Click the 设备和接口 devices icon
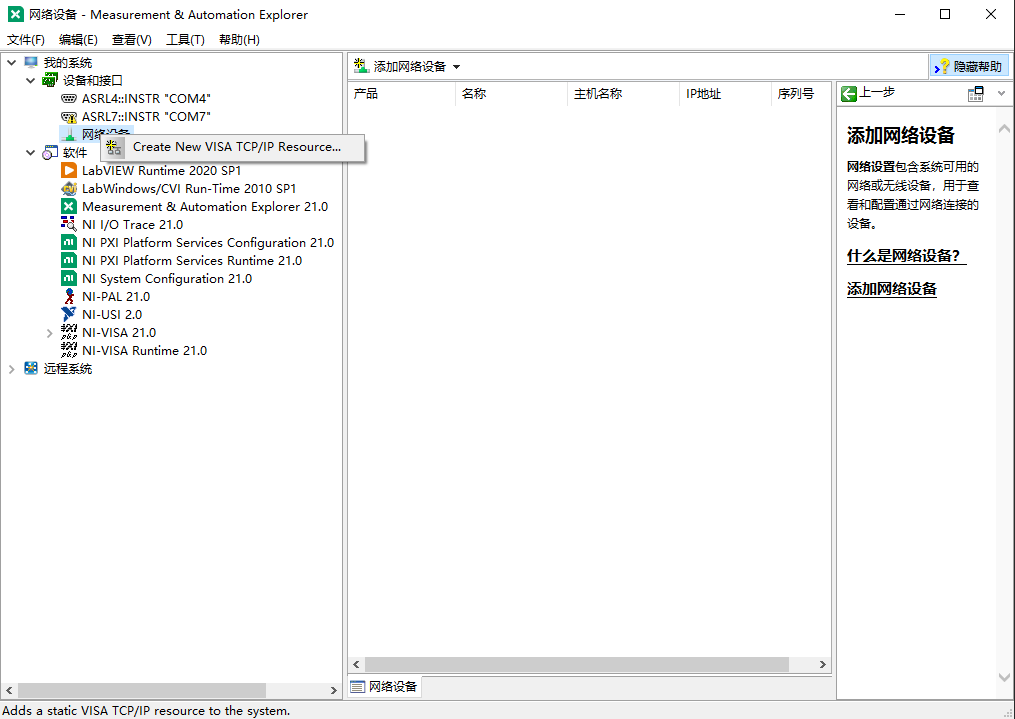This screenshot has height=719, width=1015. [50, 80]
